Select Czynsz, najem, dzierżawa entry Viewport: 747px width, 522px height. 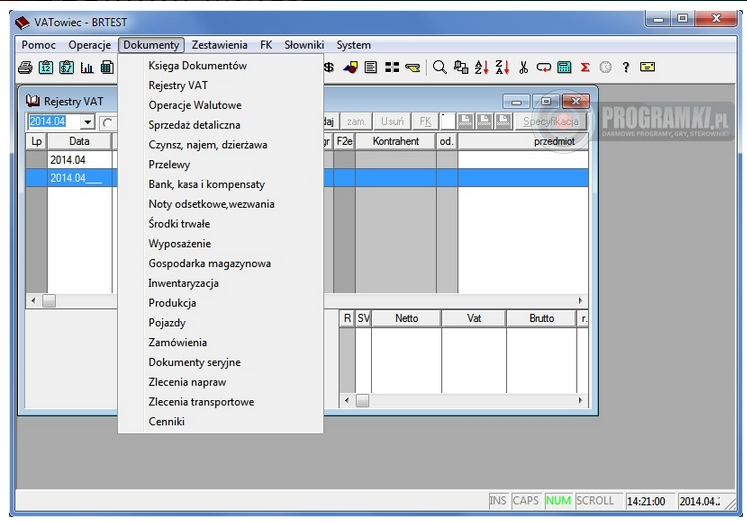click(x=221, y=145)
